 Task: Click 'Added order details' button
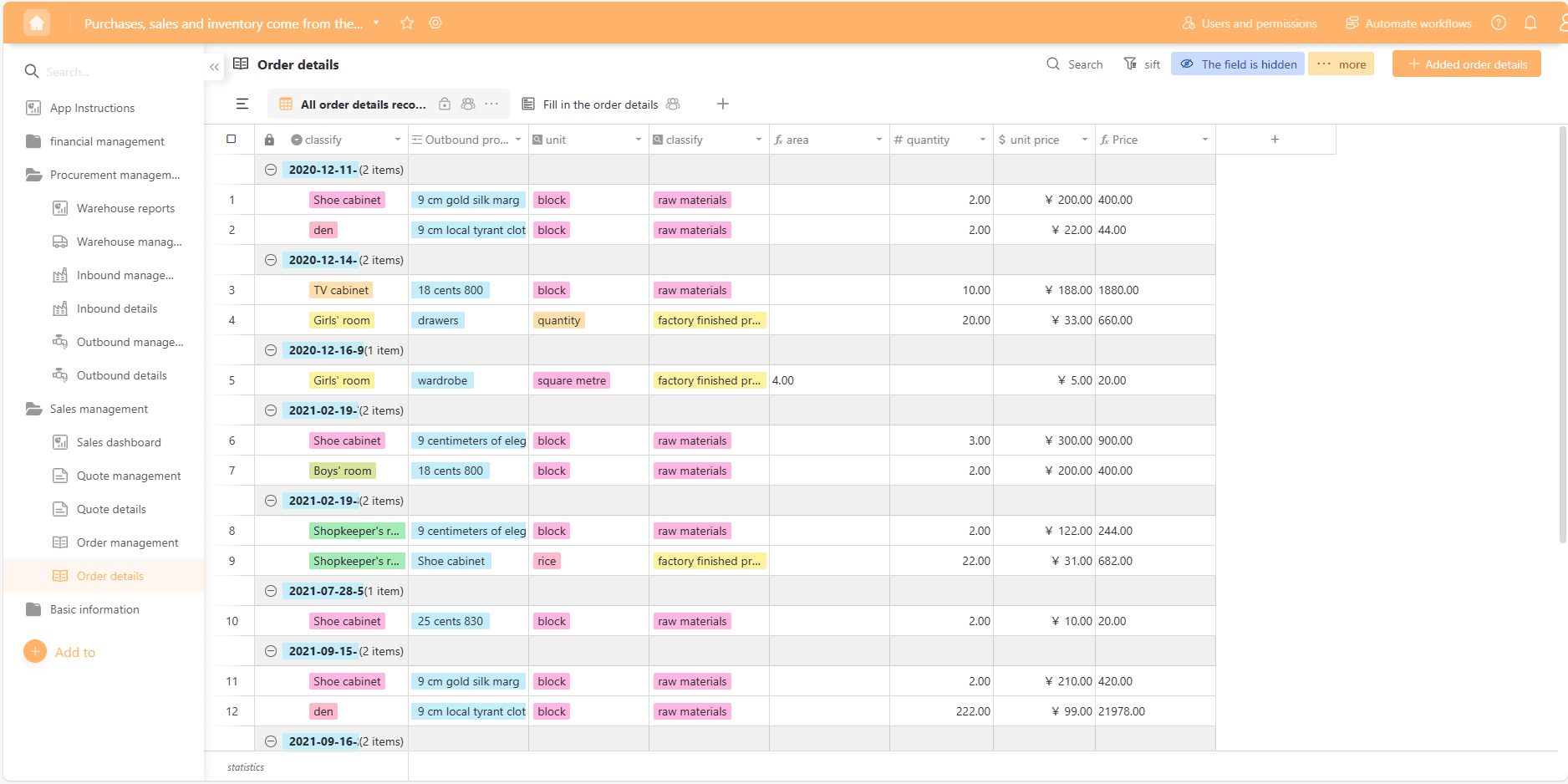pos(1467,64)
